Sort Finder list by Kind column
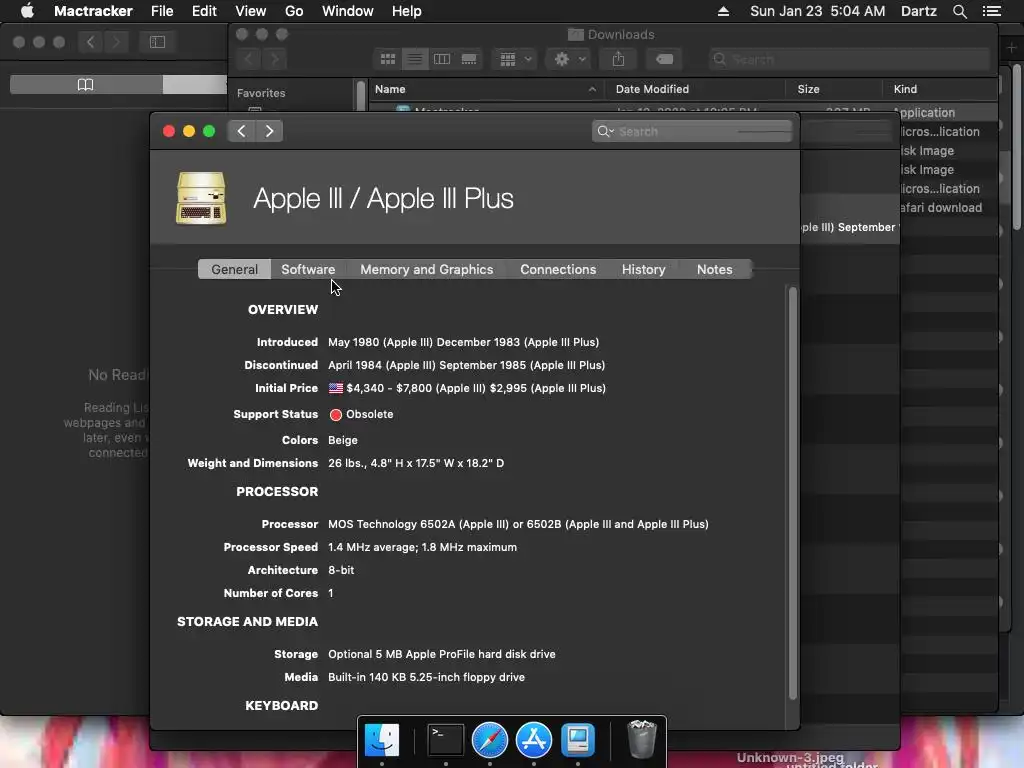The height and width of the screenshot is (768, 1024). [940, 89]
